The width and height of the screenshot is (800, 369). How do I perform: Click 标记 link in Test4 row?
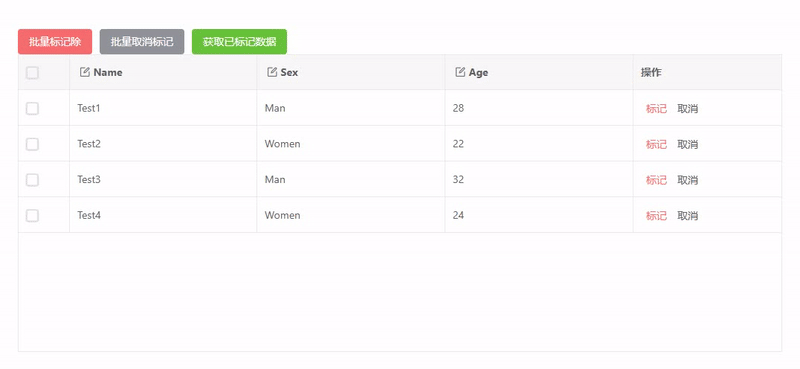(656, 216)
